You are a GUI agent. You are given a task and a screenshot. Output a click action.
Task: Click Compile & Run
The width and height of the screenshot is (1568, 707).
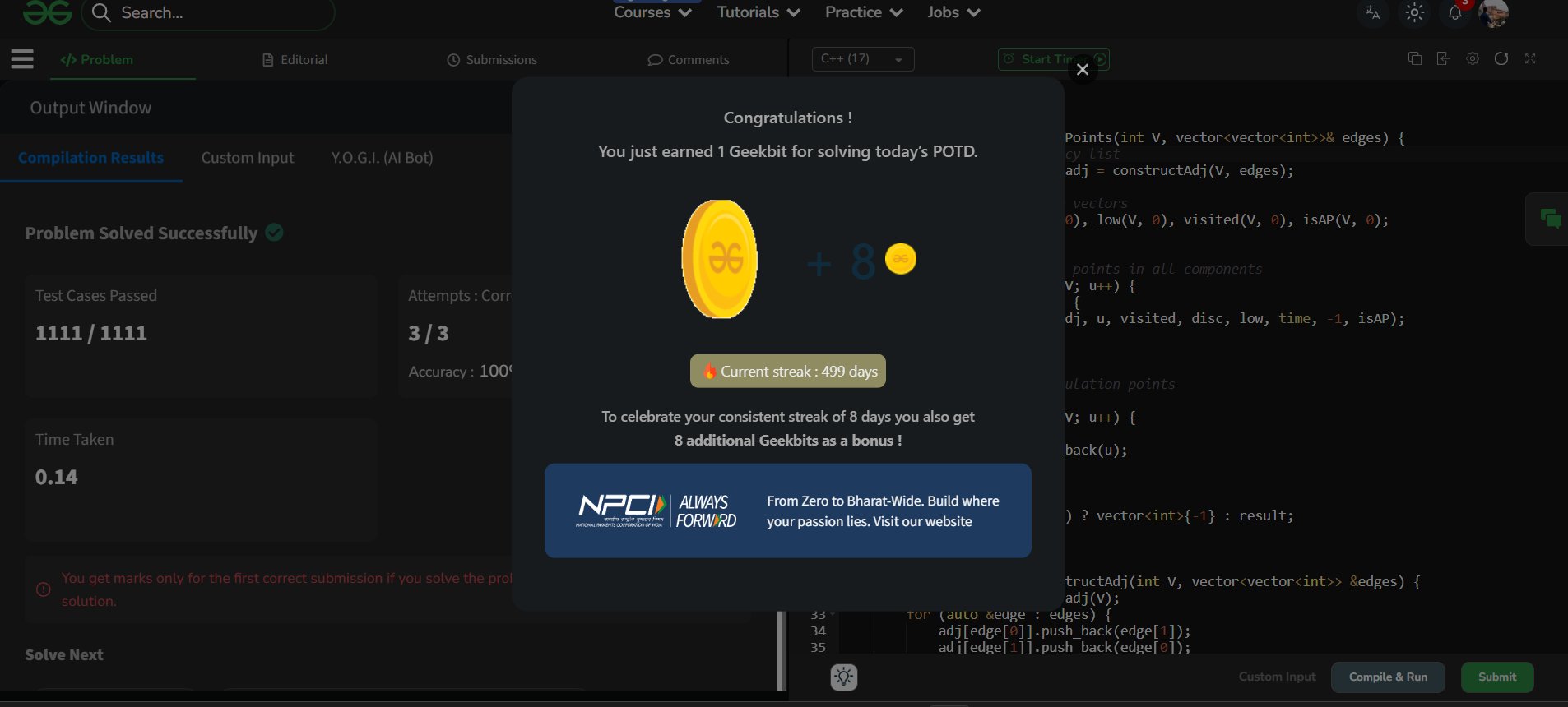[x=1388, y=677]
